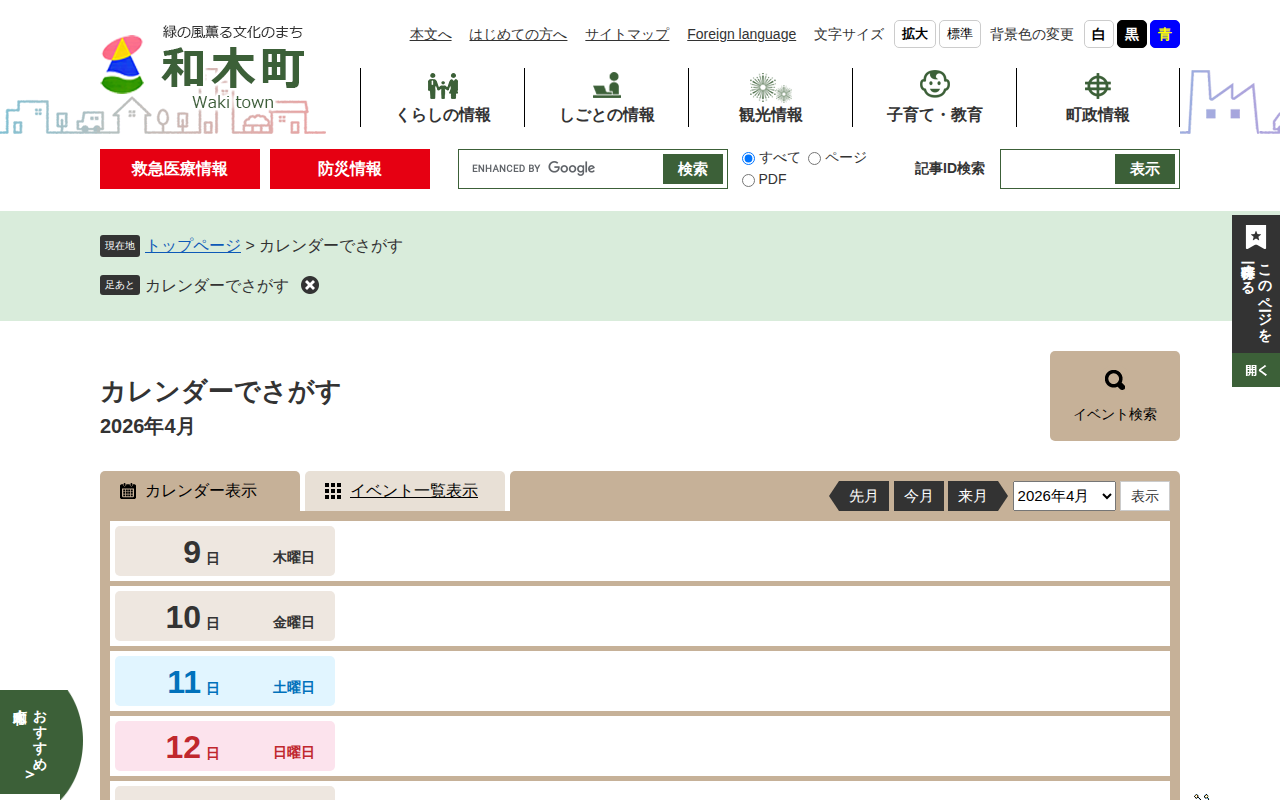Open 子育て・教育 baby face icon

click(934, 85)
